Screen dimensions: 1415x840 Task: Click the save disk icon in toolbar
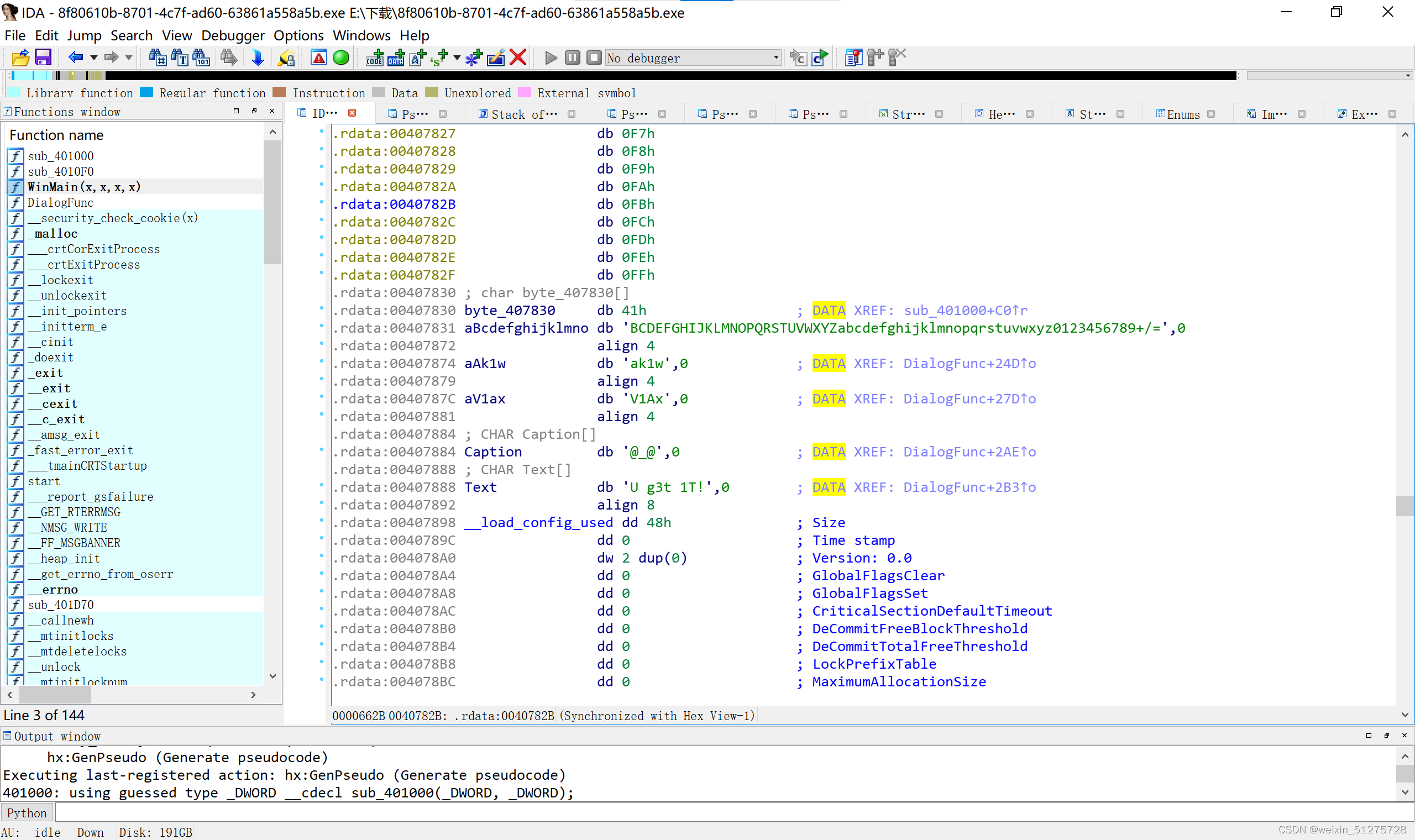click(43, 57)
